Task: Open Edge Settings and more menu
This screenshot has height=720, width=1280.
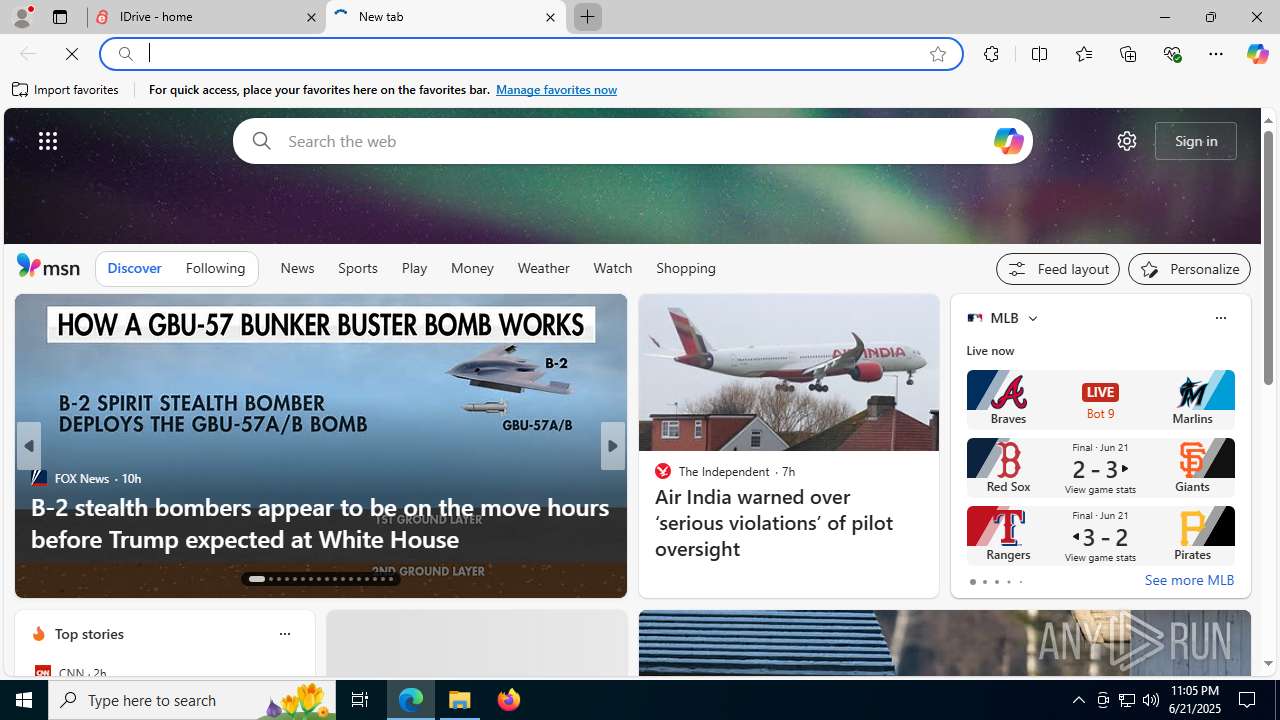Action: click(1216, 54)
